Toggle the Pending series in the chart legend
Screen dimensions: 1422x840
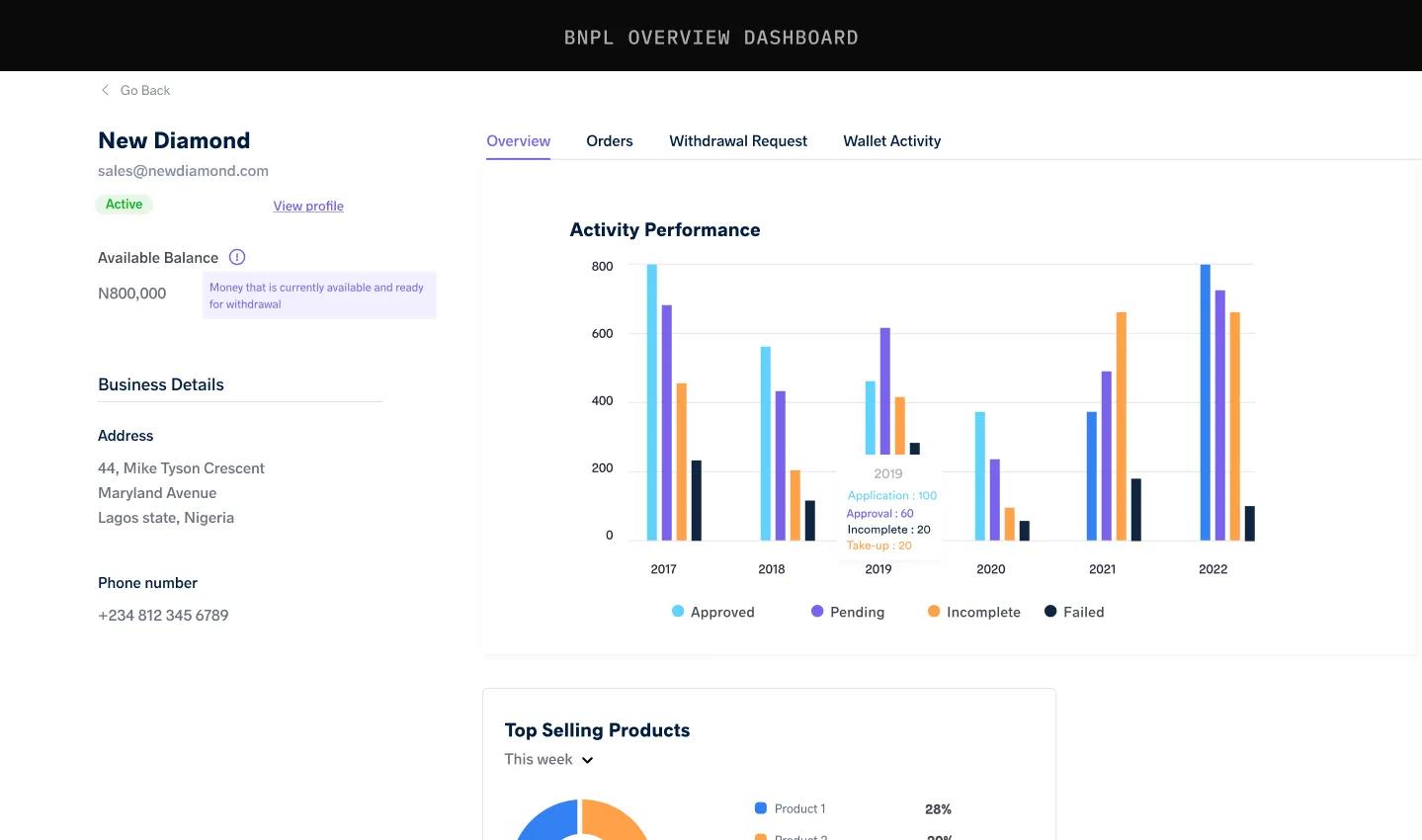(x=848, y=612)
